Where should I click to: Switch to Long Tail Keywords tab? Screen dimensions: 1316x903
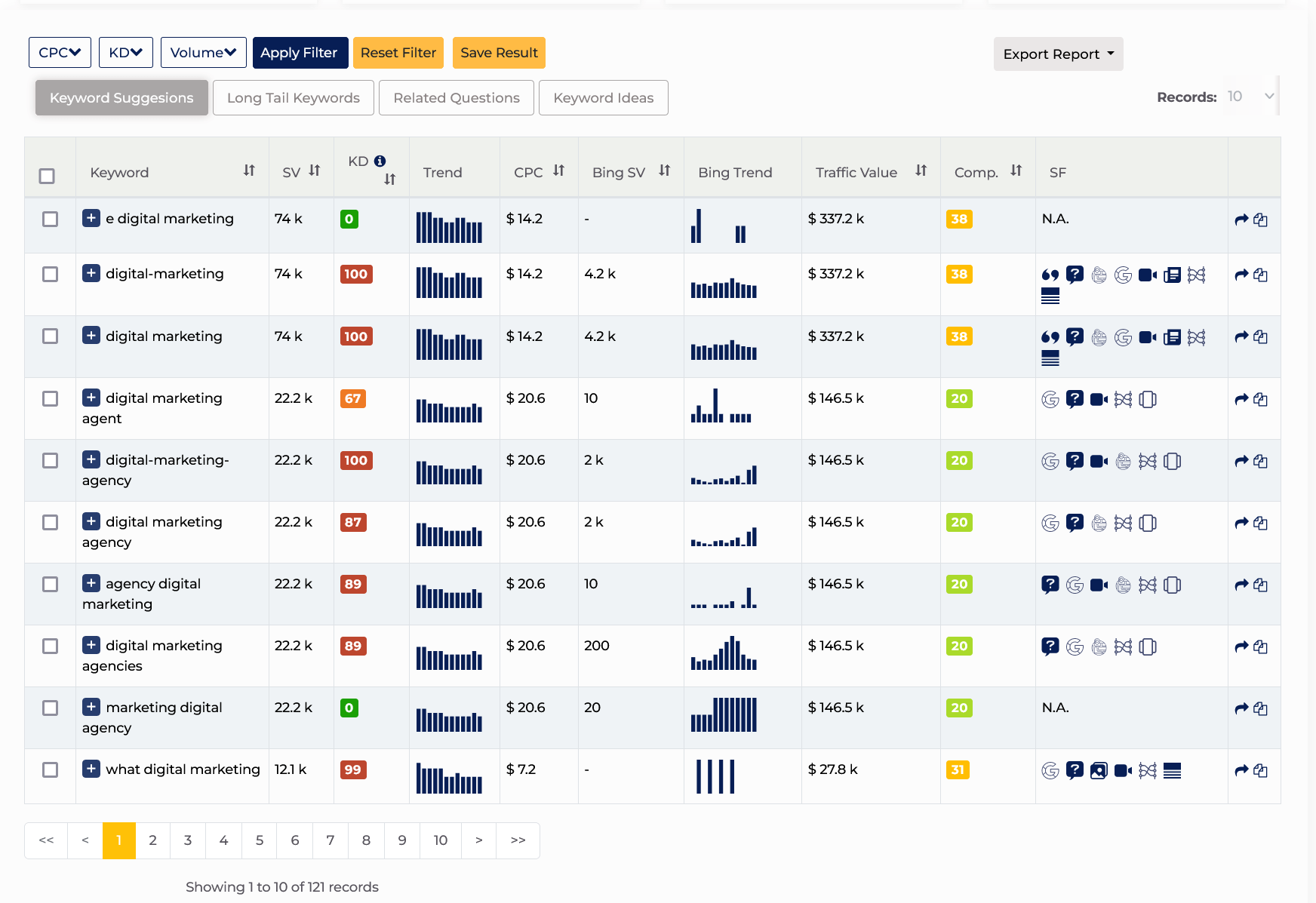(x=294, y=98)
